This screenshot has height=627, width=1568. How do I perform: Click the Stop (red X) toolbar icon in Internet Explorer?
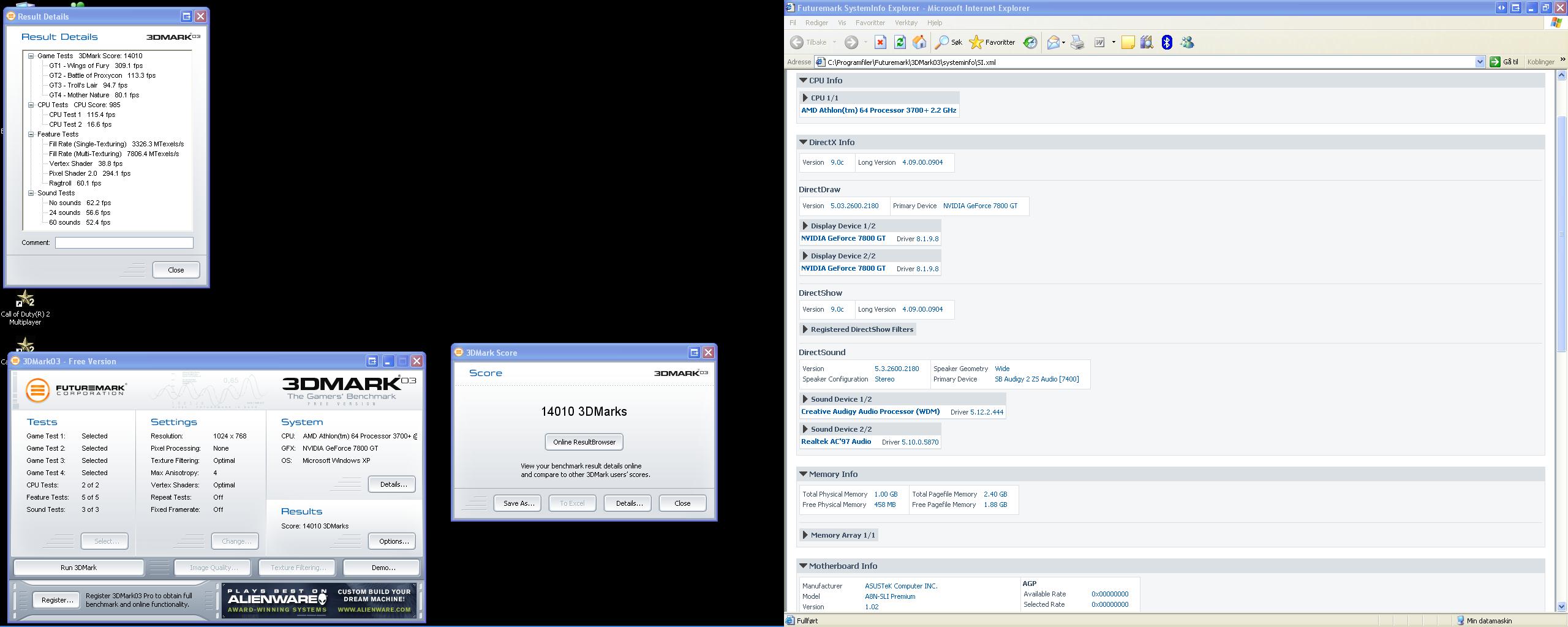click(x=880, y=42)
